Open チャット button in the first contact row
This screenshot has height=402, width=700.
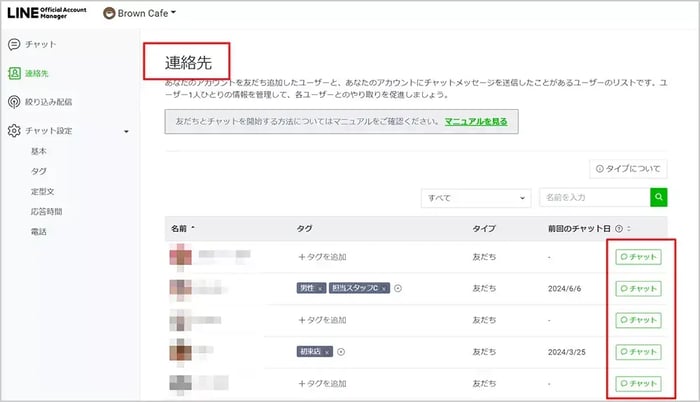(x=638, y=257)
